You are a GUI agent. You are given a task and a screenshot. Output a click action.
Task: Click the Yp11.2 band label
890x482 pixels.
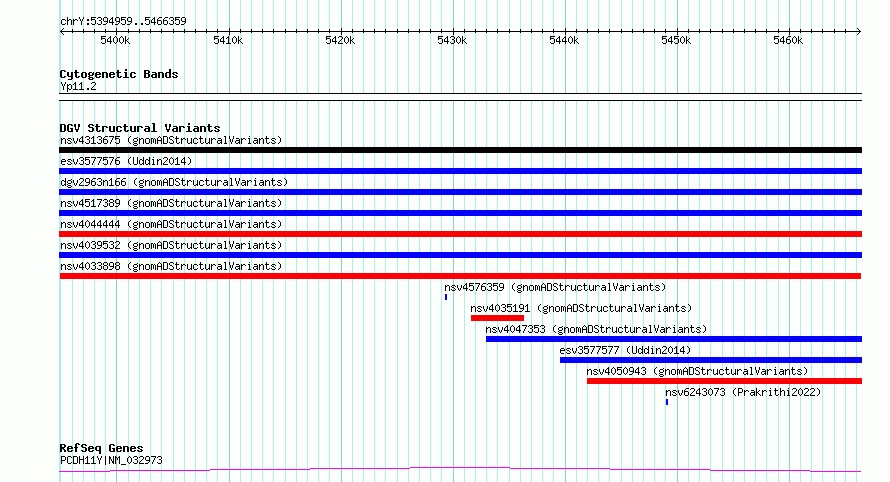78,86
